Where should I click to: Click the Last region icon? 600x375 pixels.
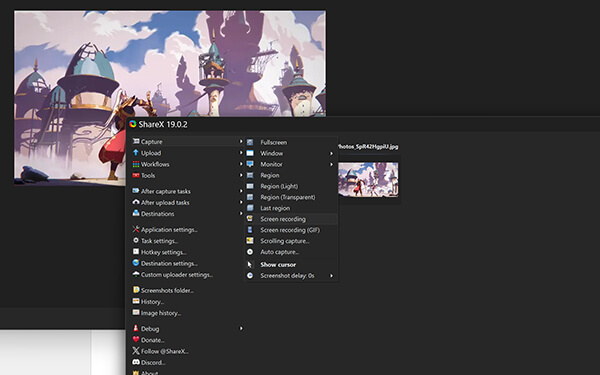tap(250, 208)
